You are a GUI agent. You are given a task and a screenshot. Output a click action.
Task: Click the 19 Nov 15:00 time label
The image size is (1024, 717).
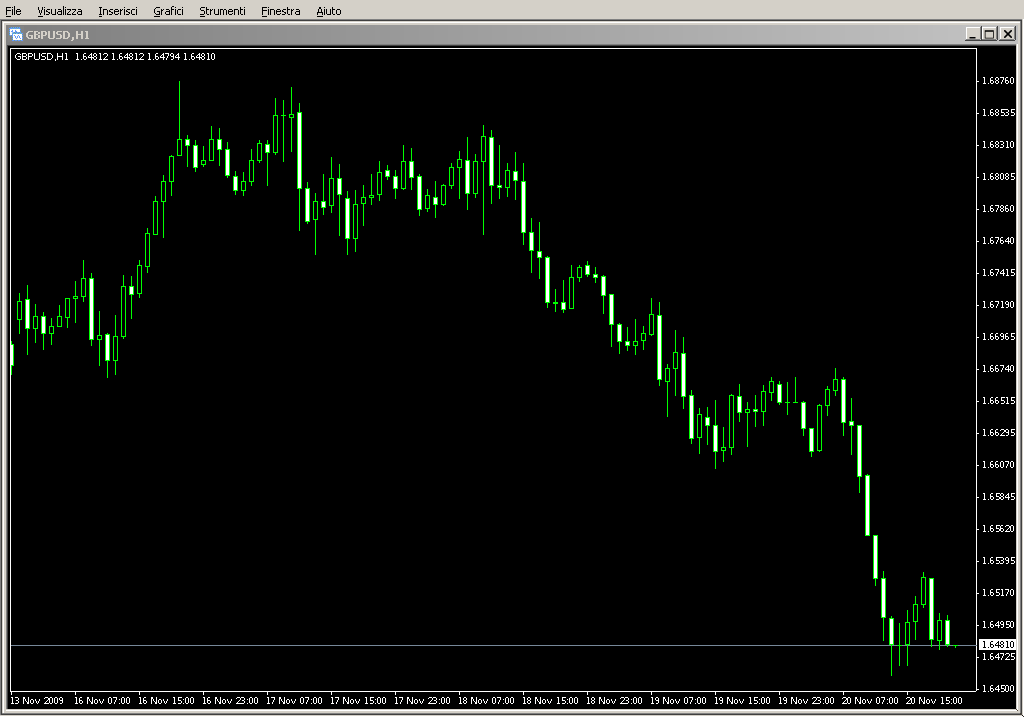click(x=742, y=701)
